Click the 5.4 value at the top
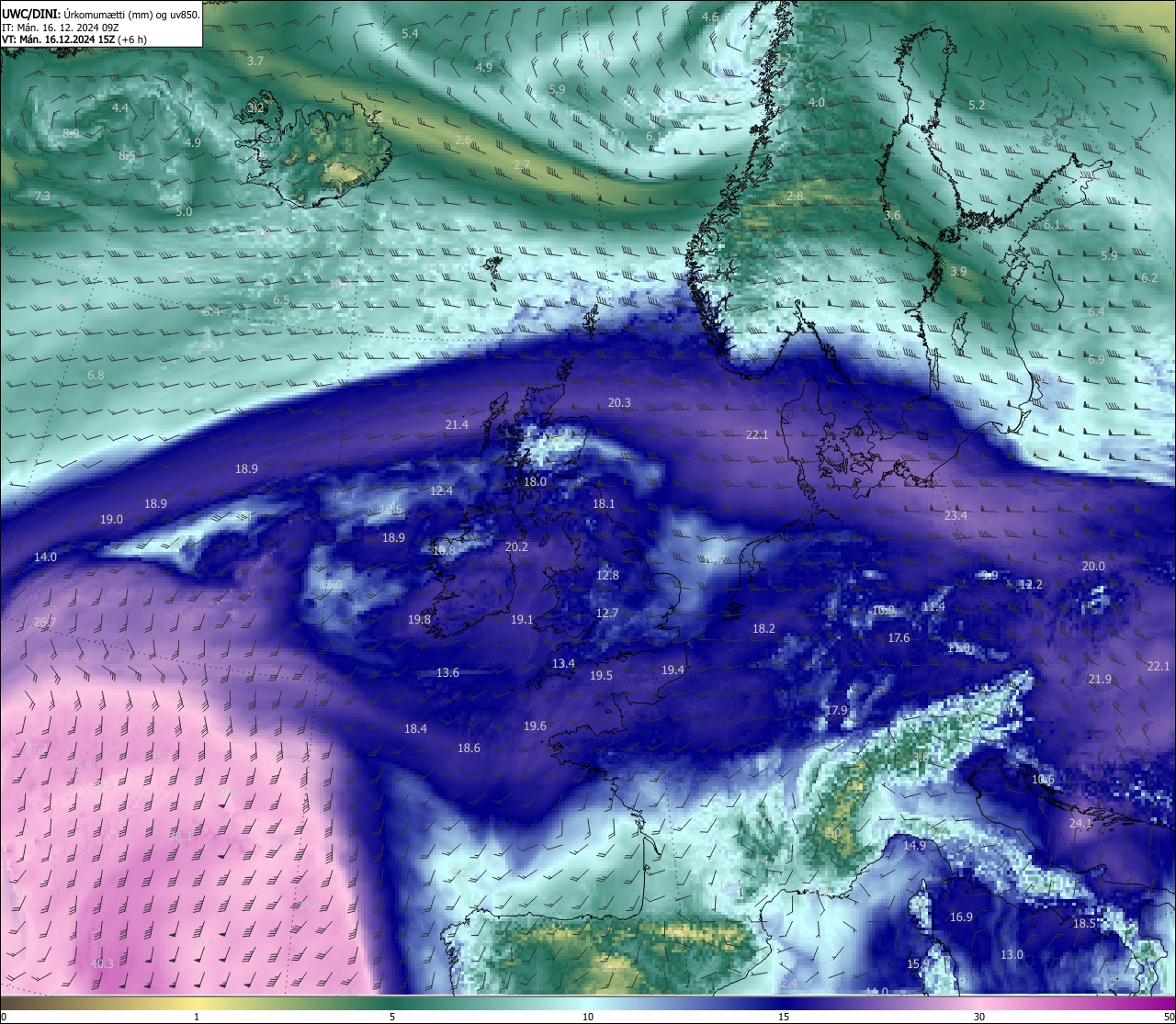 pos(410,33)
